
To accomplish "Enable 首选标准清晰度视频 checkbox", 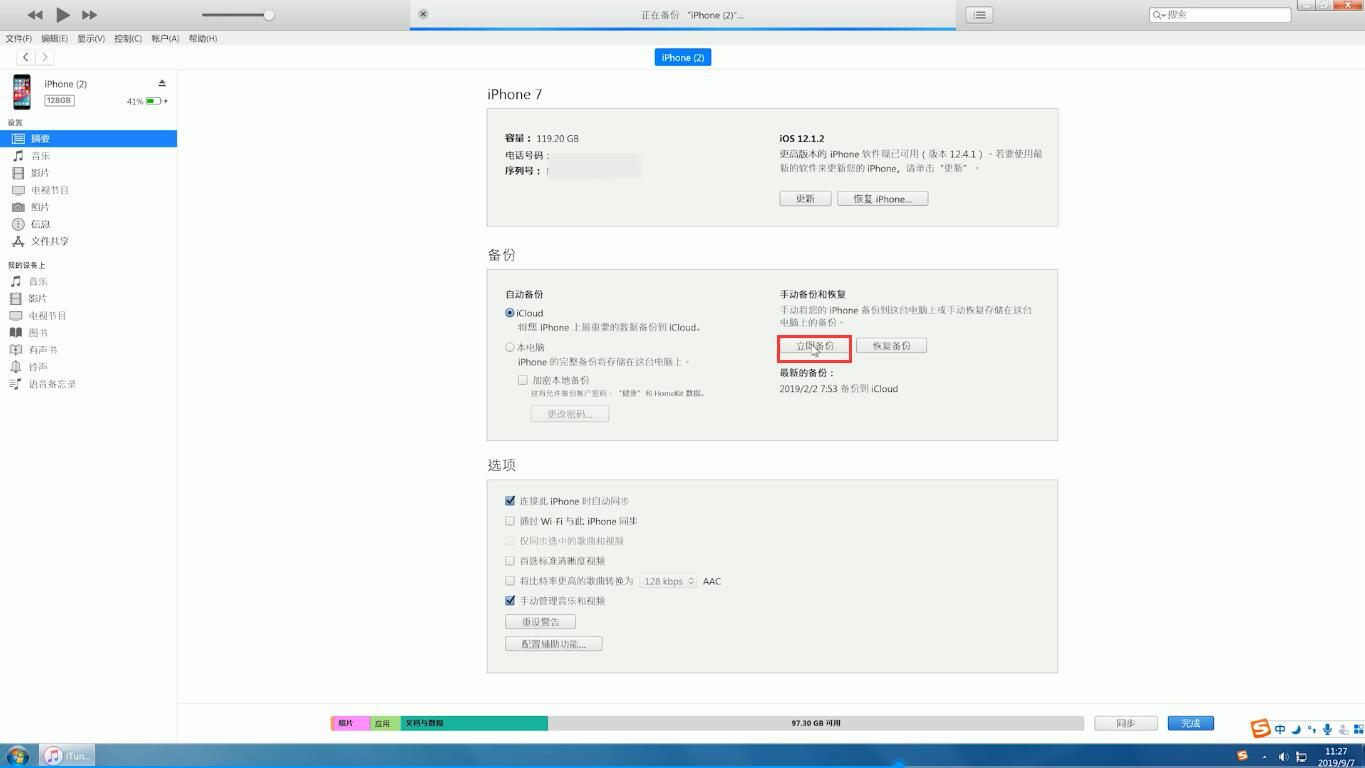I will (x=510, y=561).
